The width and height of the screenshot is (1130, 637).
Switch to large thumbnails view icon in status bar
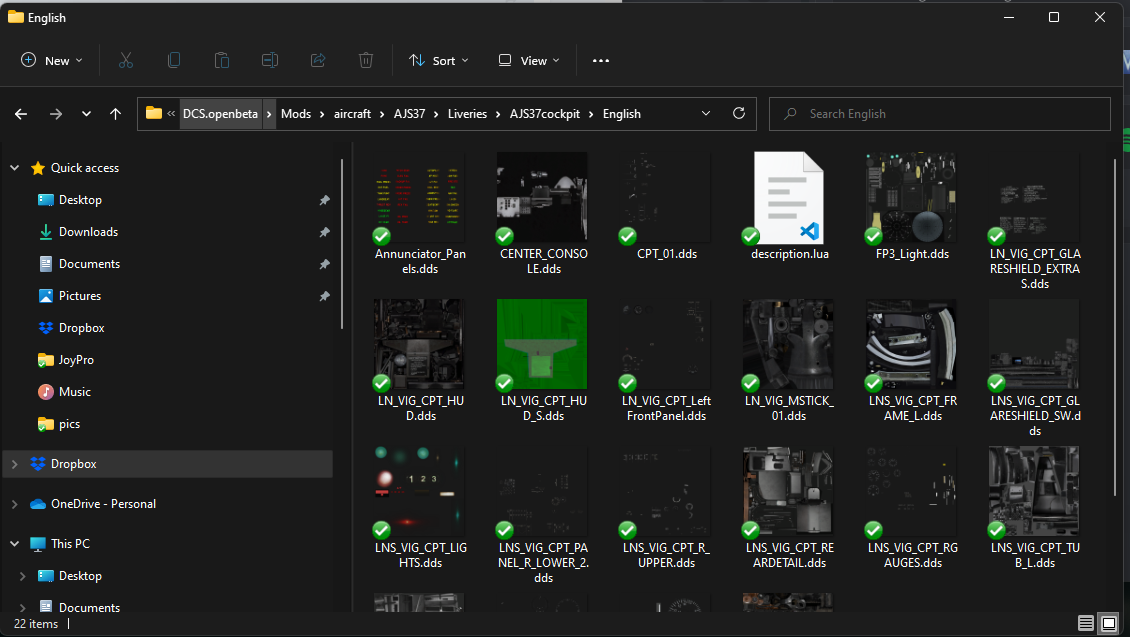[x=1109, y=623]
